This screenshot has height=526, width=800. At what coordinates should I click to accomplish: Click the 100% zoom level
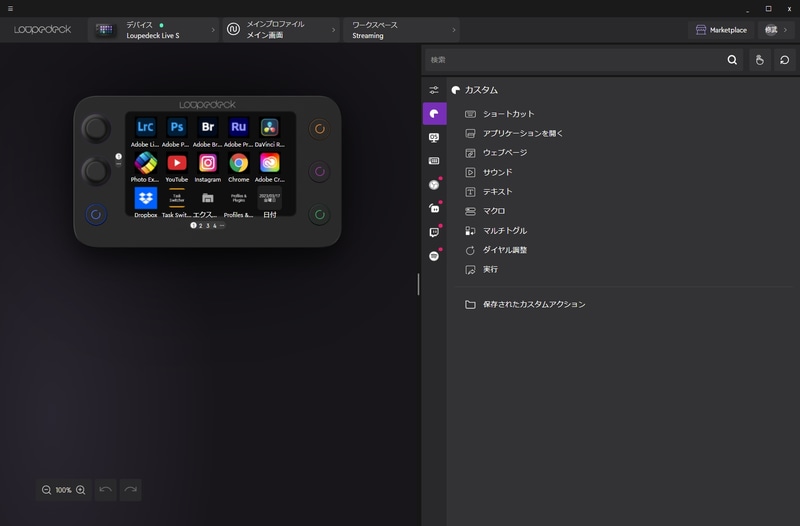coord(63,490)
